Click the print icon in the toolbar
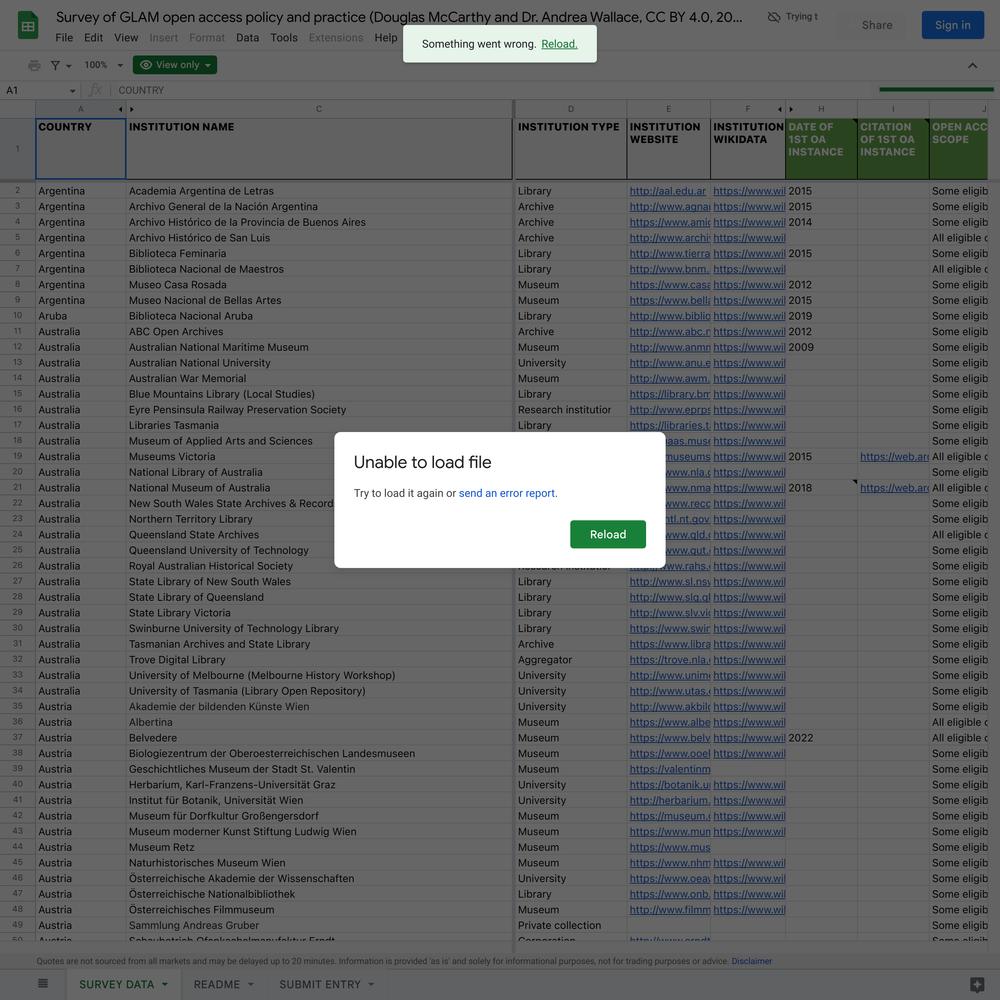Image resolution: width=1000 pixels, height=1000 pixels. [34, 65]
